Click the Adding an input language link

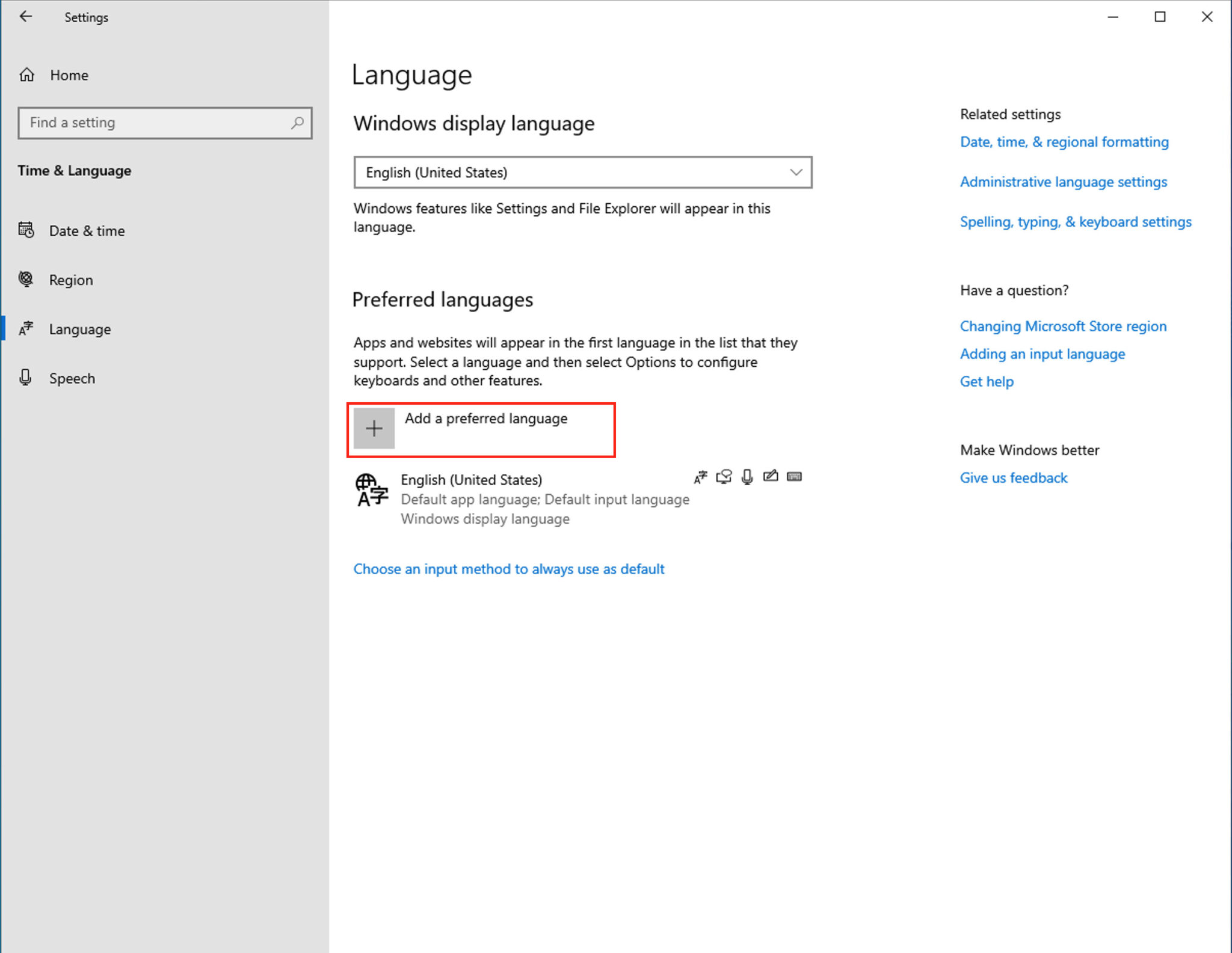pos(1042,354)
